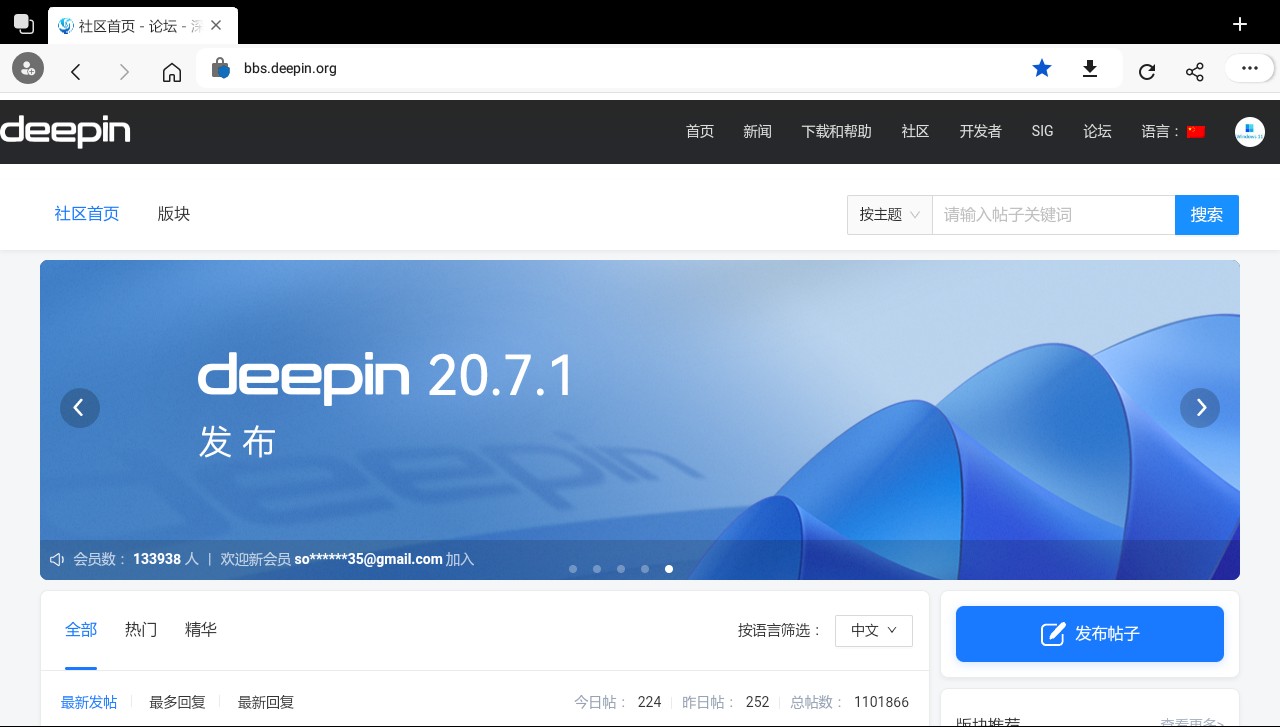This screenshot has height=727, width=1280.
Task: Open 新闻 in the top navigation
Action: [x=758, y=131]
